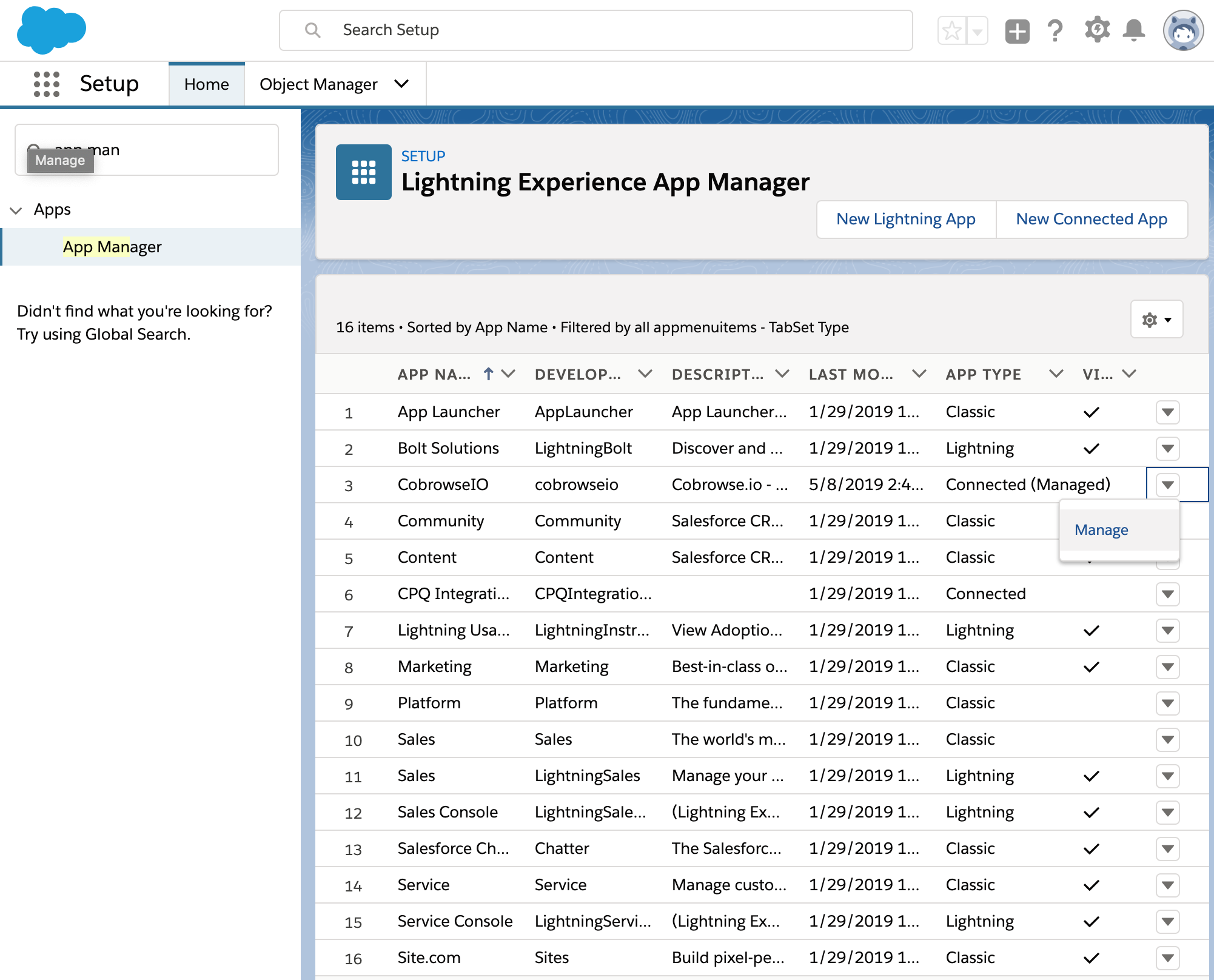Switch to the Home tab
The width and height of the screenshot is (1214, 980).
pos(207,84)
